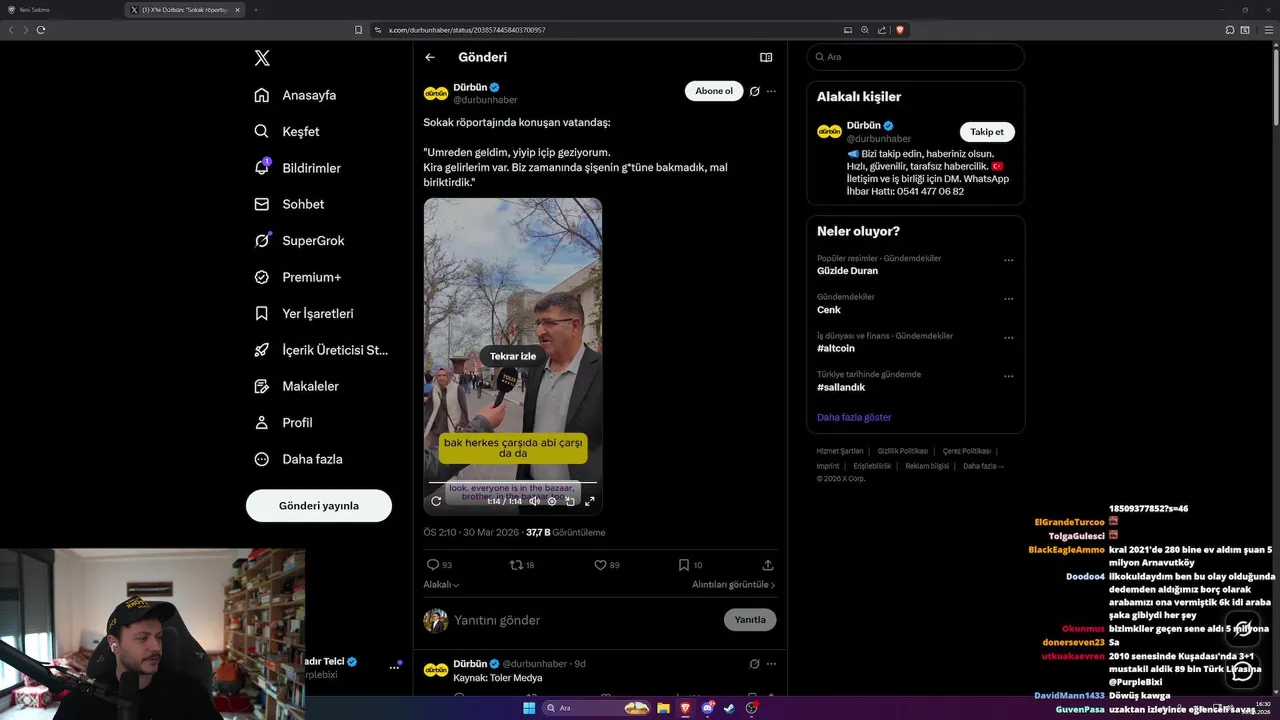Image resolution: width=1280 pixels, height=720 pixels.
Task: Open Bildirimler notifications
Action: point(297,168)
